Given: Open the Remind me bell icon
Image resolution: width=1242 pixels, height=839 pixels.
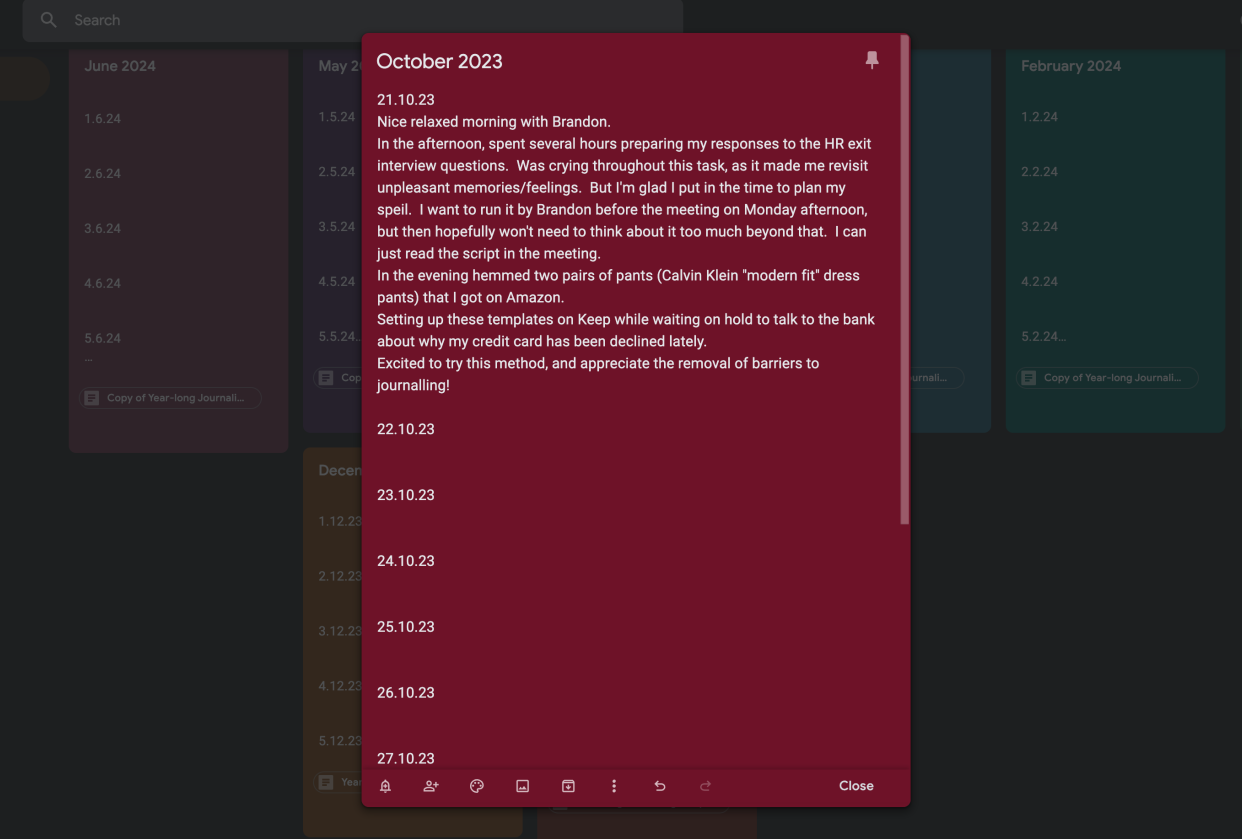Looking at the screenshot, I should (x=386, y=786).
